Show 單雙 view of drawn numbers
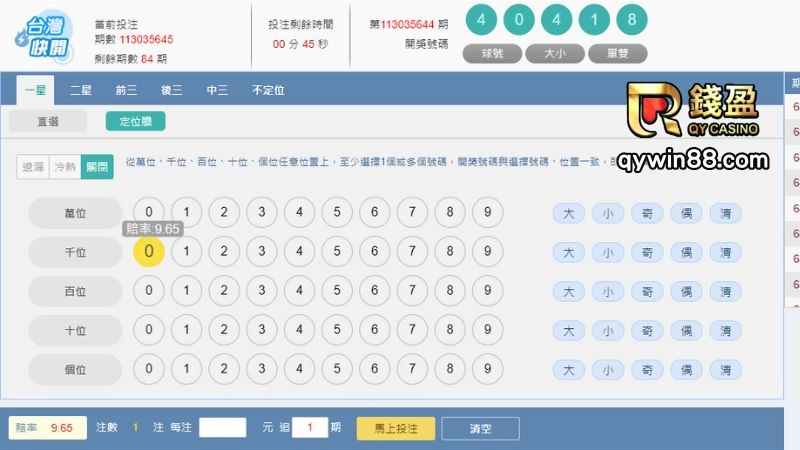 point(616,53)
